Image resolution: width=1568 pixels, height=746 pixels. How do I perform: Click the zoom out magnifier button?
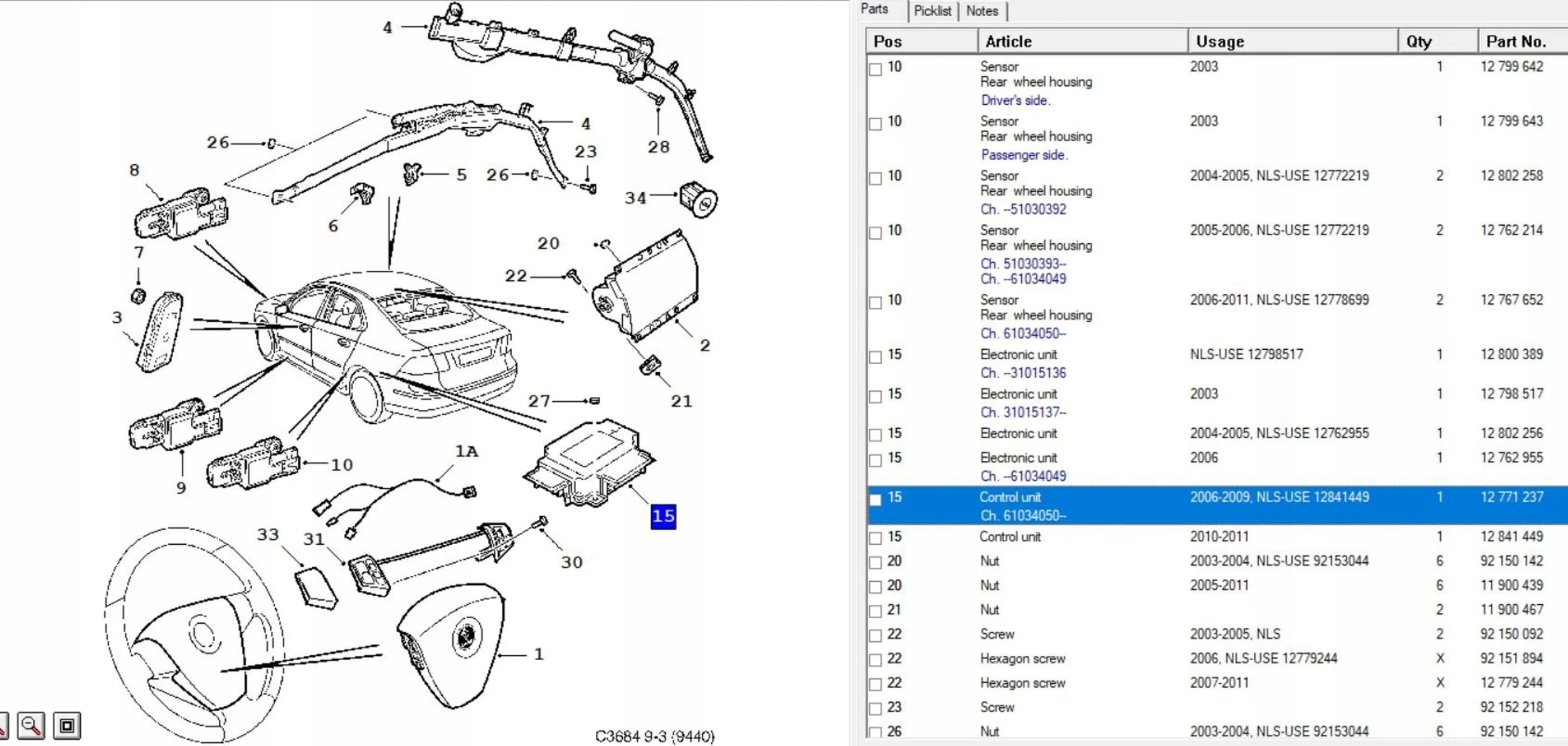tap(31, 726)
